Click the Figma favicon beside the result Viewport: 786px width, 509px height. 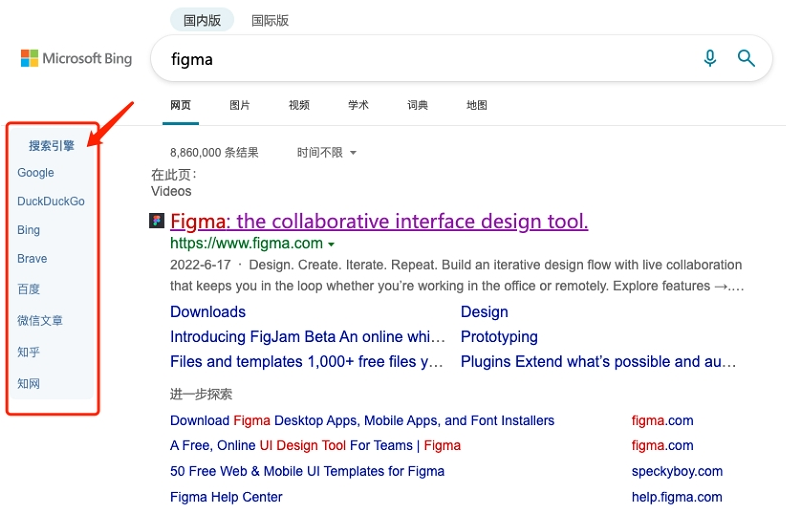coord(157,221)
